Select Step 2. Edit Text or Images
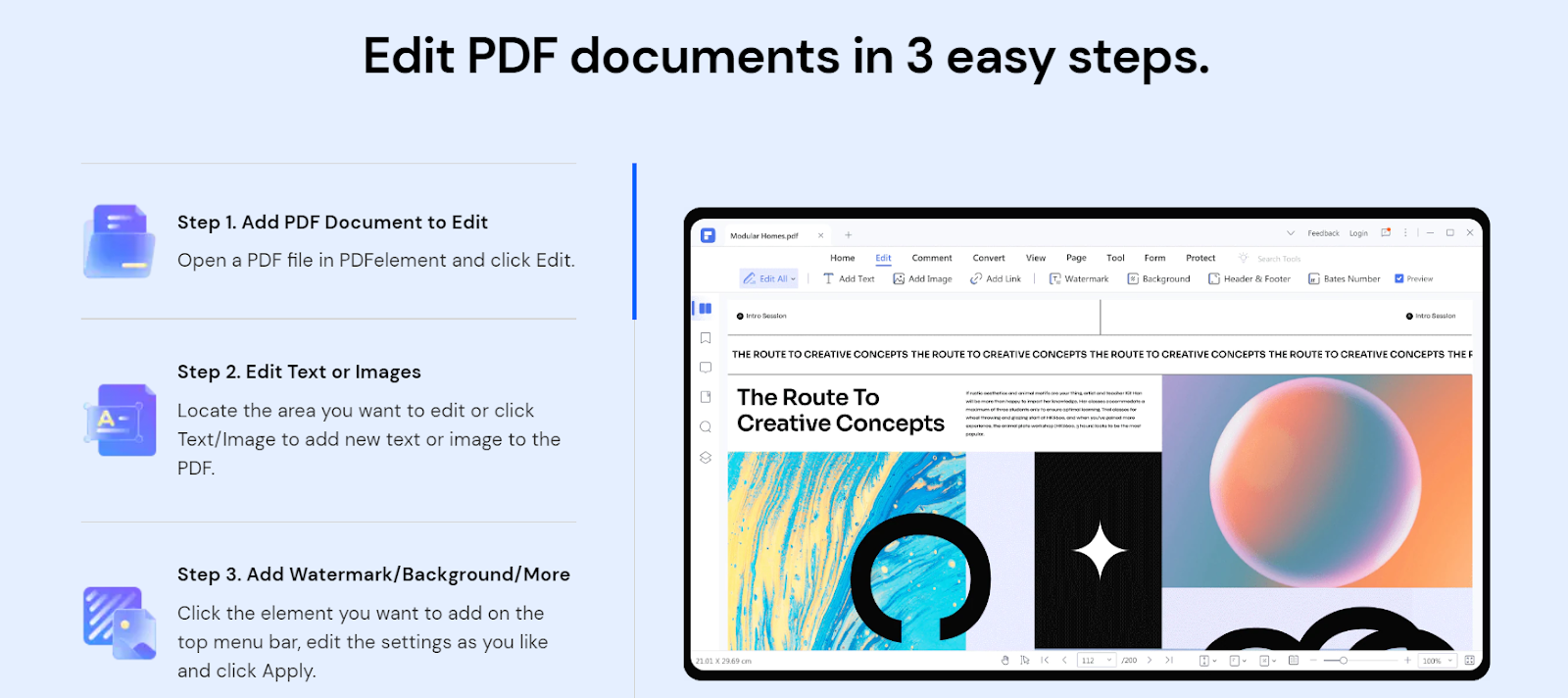 coord(299,372)
